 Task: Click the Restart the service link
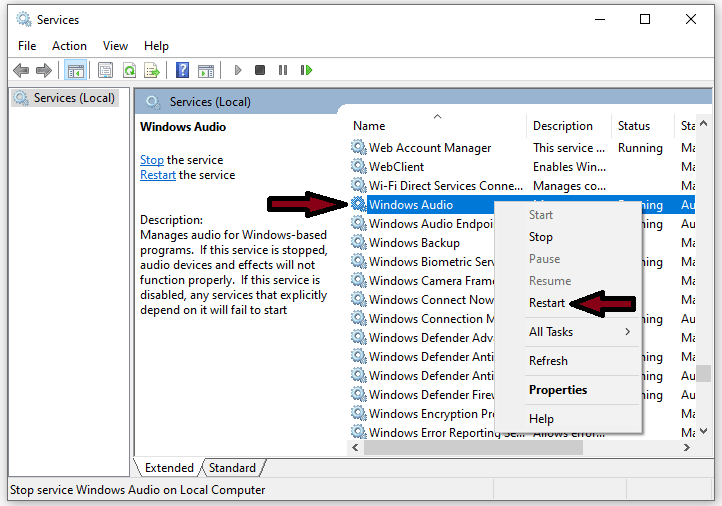(x=158, y=175)
